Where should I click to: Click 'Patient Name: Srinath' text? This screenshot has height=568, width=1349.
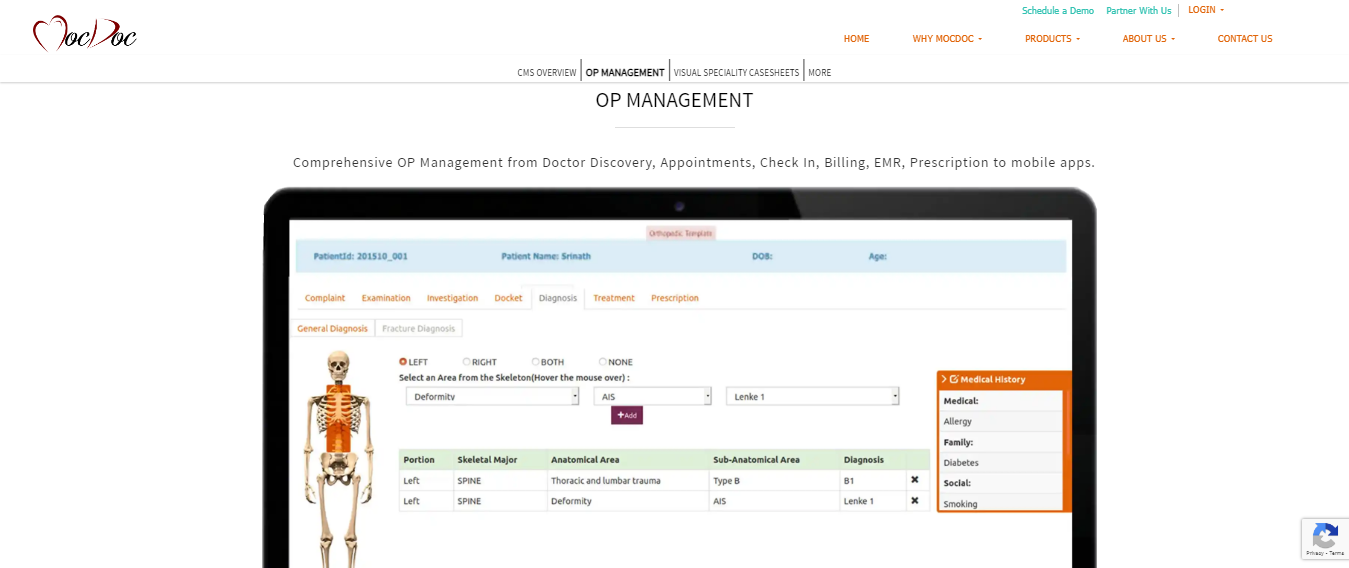546,256
